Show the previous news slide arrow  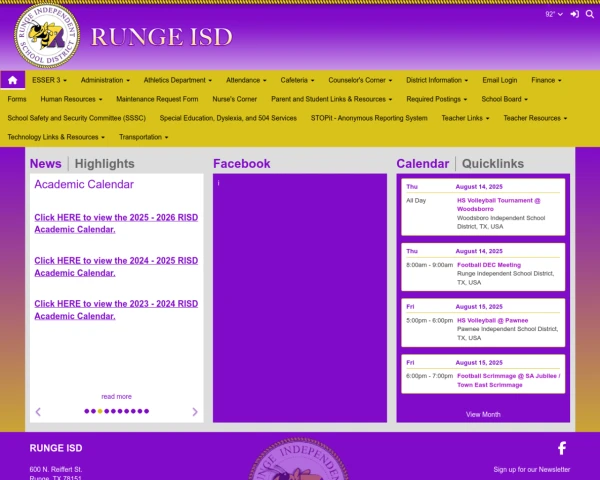pyautogui.click(x=38, y=412)
